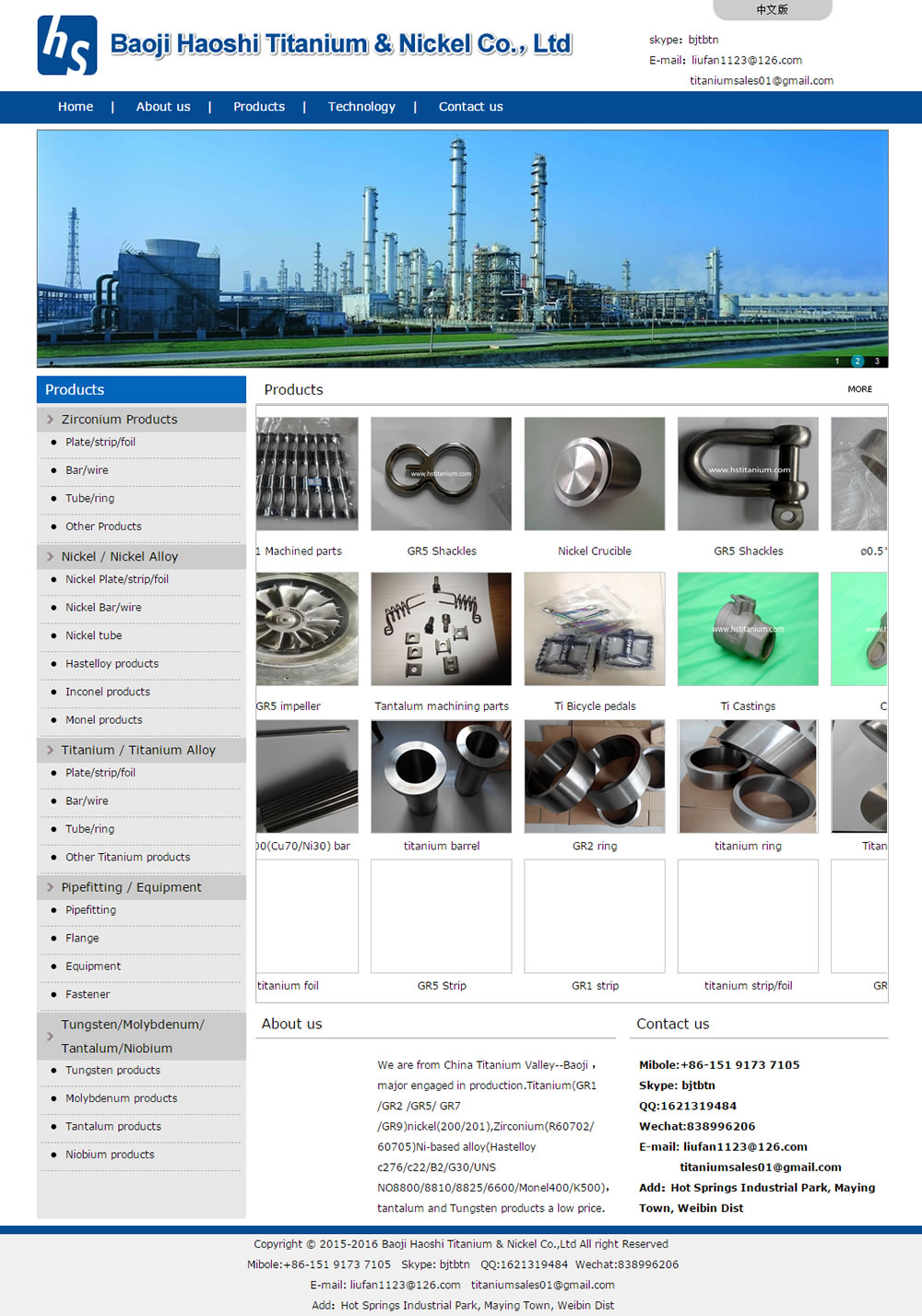Click MORE link in Products section
This screenshot has height=1316, width=922.
859,389
